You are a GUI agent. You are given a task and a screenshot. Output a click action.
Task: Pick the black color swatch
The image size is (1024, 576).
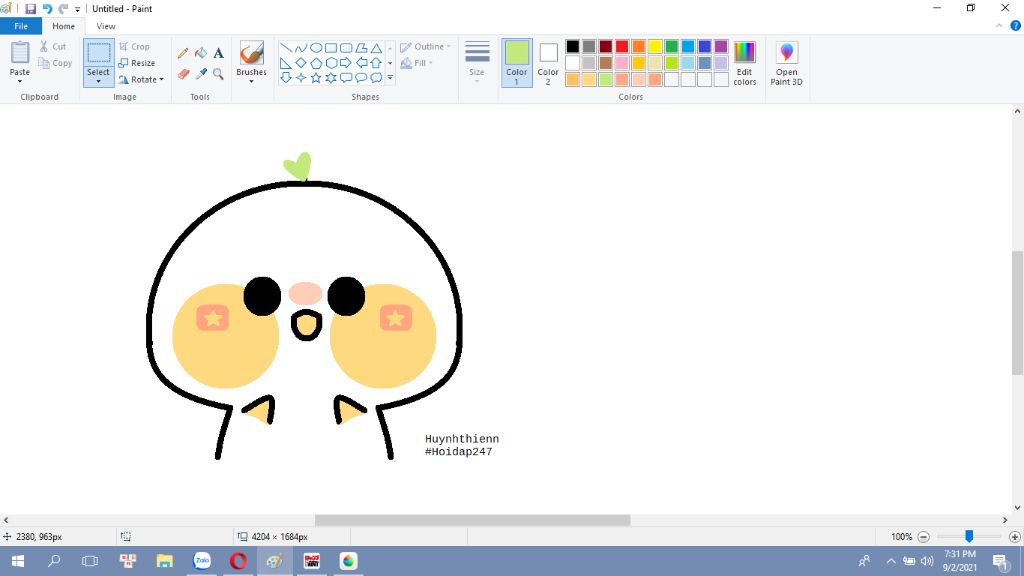(x=573, y=46)
